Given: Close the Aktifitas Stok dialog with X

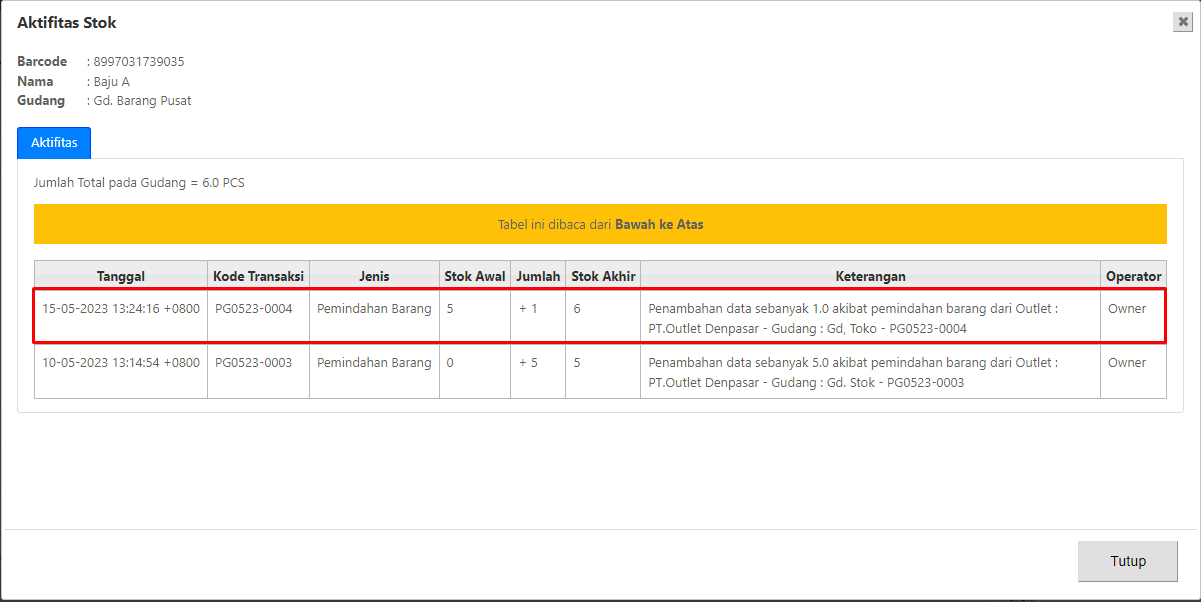Looking at the screenshot, I should [x=1182, y=23].
